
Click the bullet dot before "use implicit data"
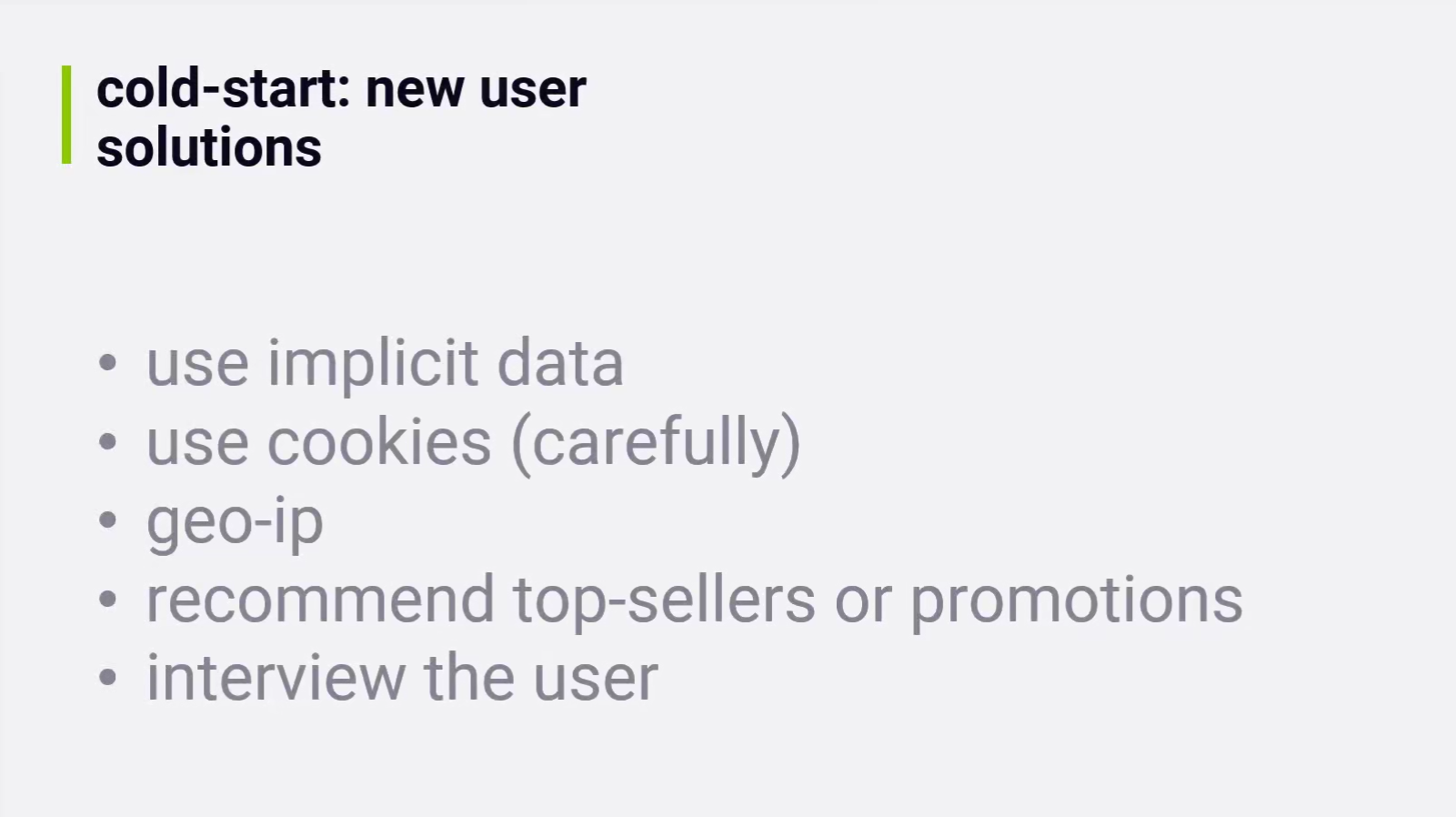tap(108, 363)
